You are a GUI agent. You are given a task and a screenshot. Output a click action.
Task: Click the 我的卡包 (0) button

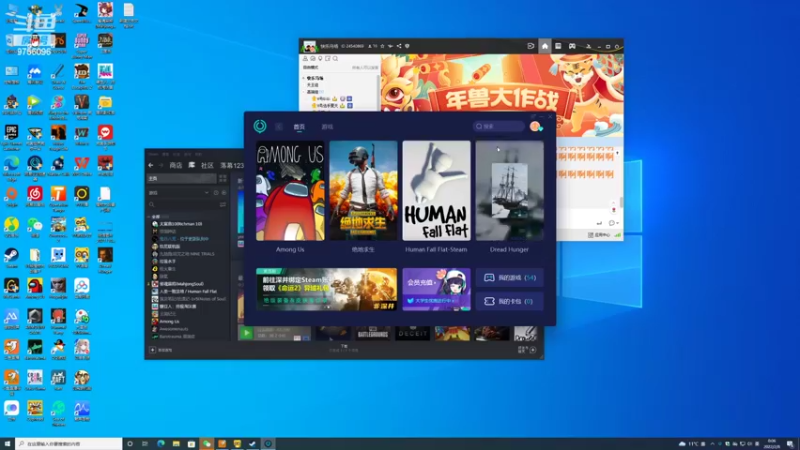(x=509, y=301)
